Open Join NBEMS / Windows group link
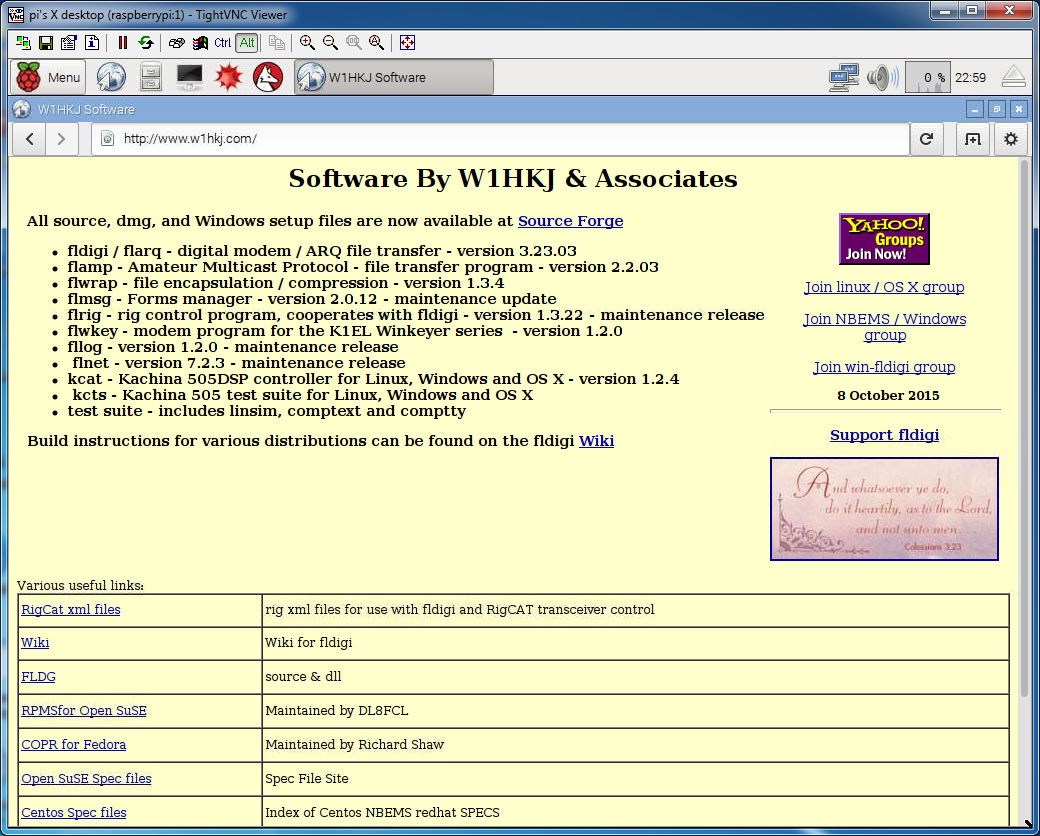 click(x=884, y=327)
